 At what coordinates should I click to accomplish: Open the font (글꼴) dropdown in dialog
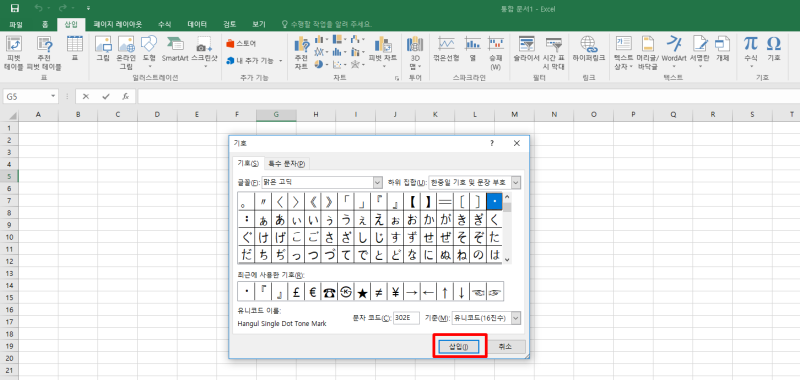click(378, 182)
